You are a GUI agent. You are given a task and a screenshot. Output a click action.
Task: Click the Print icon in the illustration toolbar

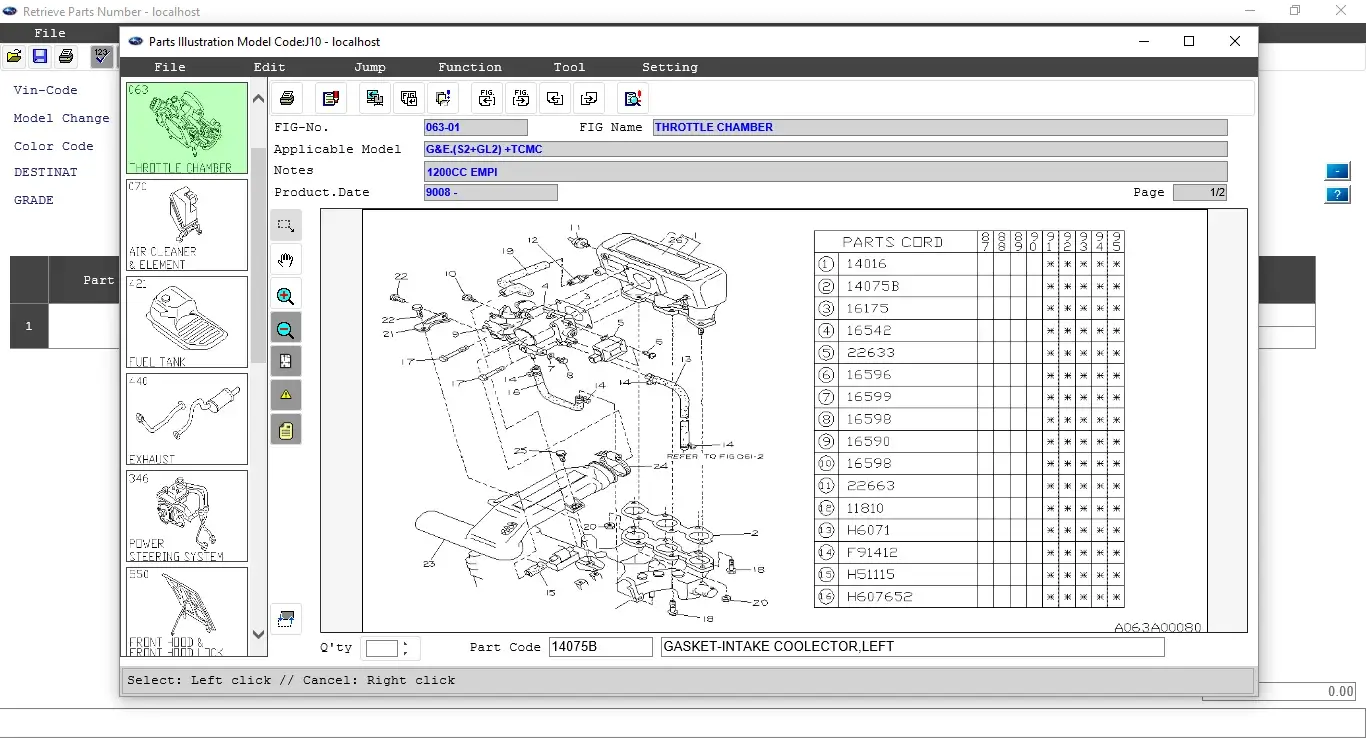tap(287, 98)
